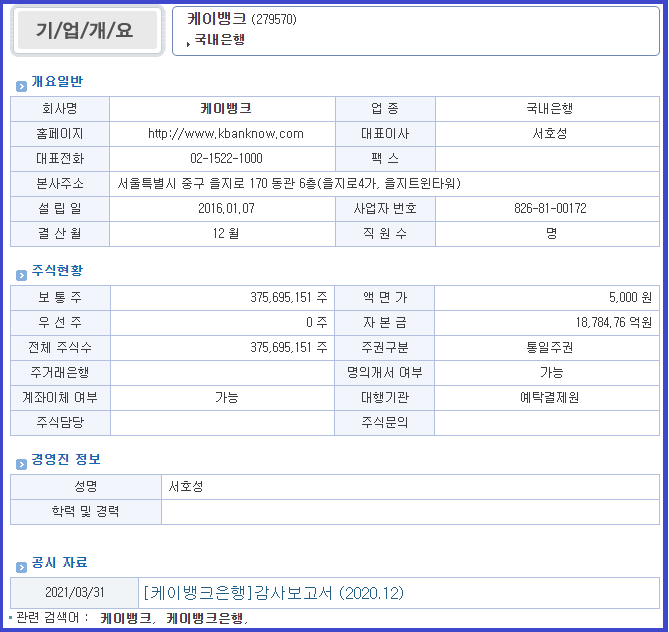669x632 pixels.
Task: Click the disclosure date 2021/03/31
Action: (x=75, y=592)
